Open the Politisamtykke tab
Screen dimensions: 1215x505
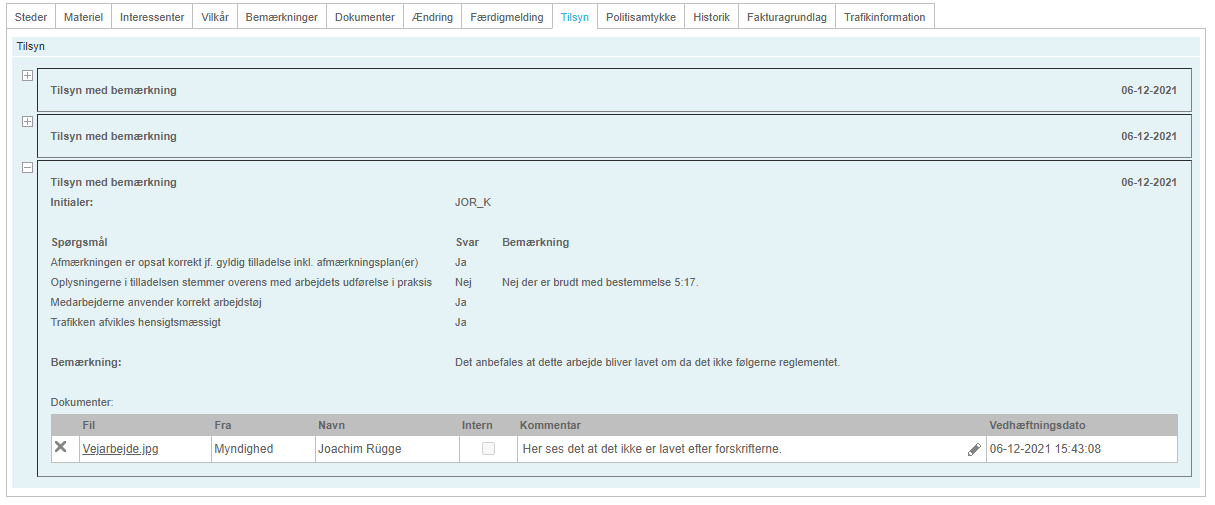641,17
